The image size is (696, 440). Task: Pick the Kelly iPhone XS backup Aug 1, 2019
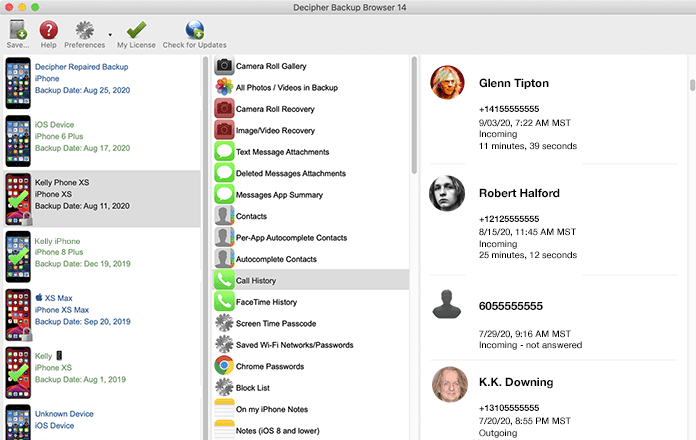point(102,372)
